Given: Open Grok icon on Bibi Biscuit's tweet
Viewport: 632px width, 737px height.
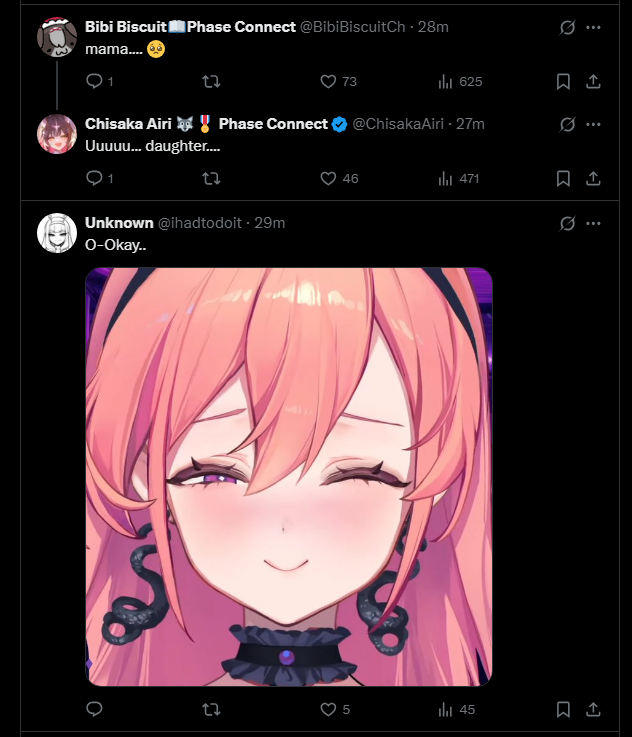Looking at the screenshot, I should [x=567, y=27].
